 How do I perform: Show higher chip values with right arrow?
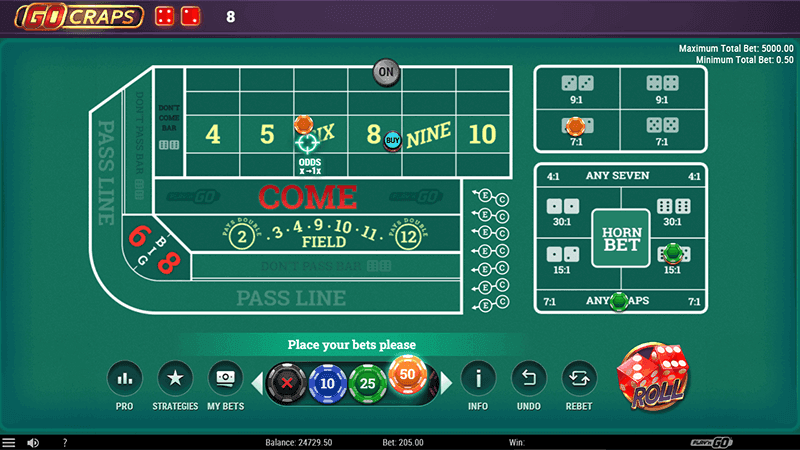click(446, 383)
